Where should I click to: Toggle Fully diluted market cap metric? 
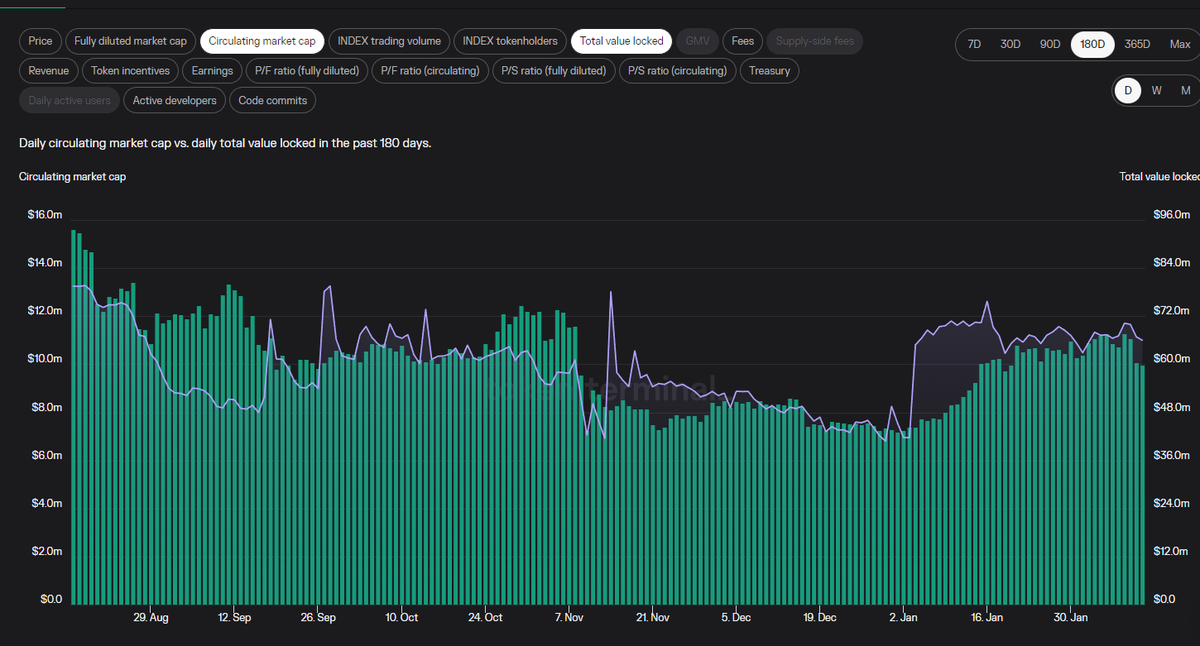130,41
